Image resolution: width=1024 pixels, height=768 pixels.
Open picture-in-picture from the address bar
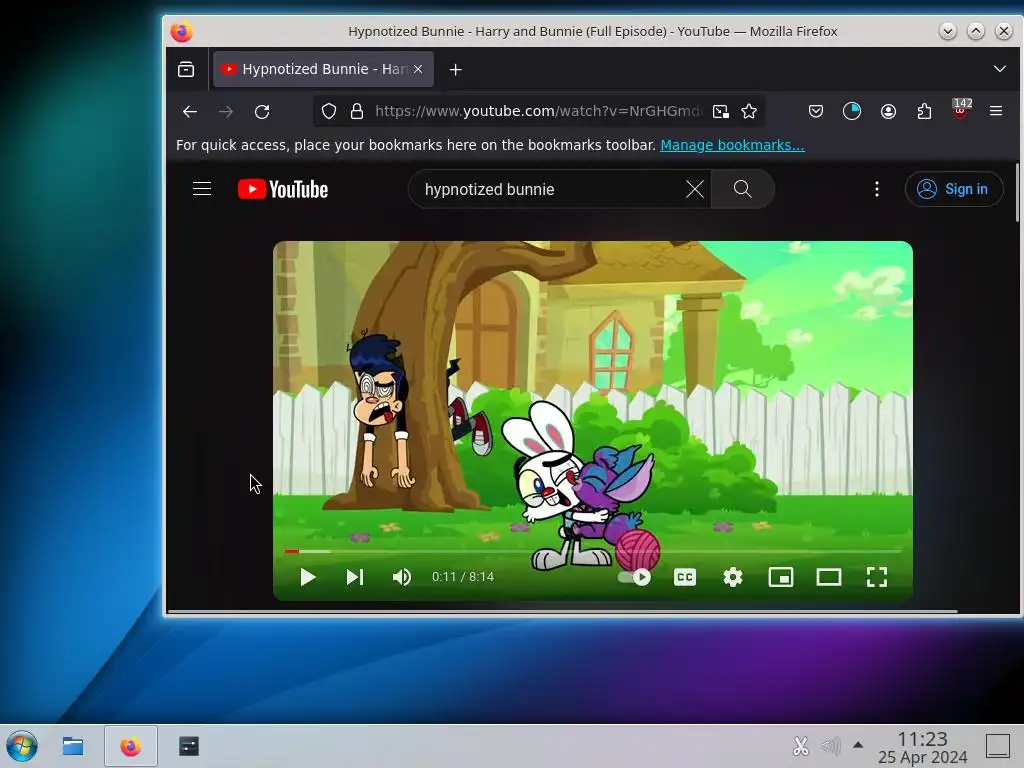click(720, 112)
